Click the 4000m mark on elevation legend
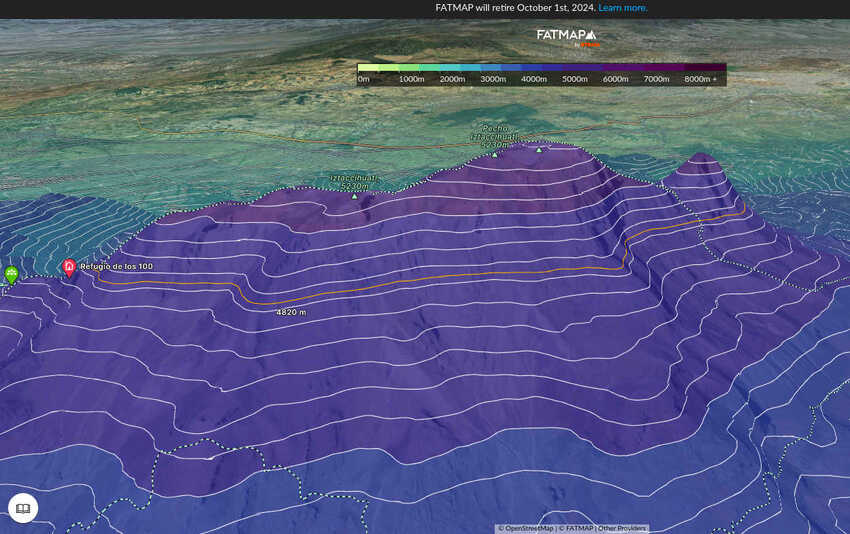This screenshot has height=534, width=850. (x=534, y=78)
